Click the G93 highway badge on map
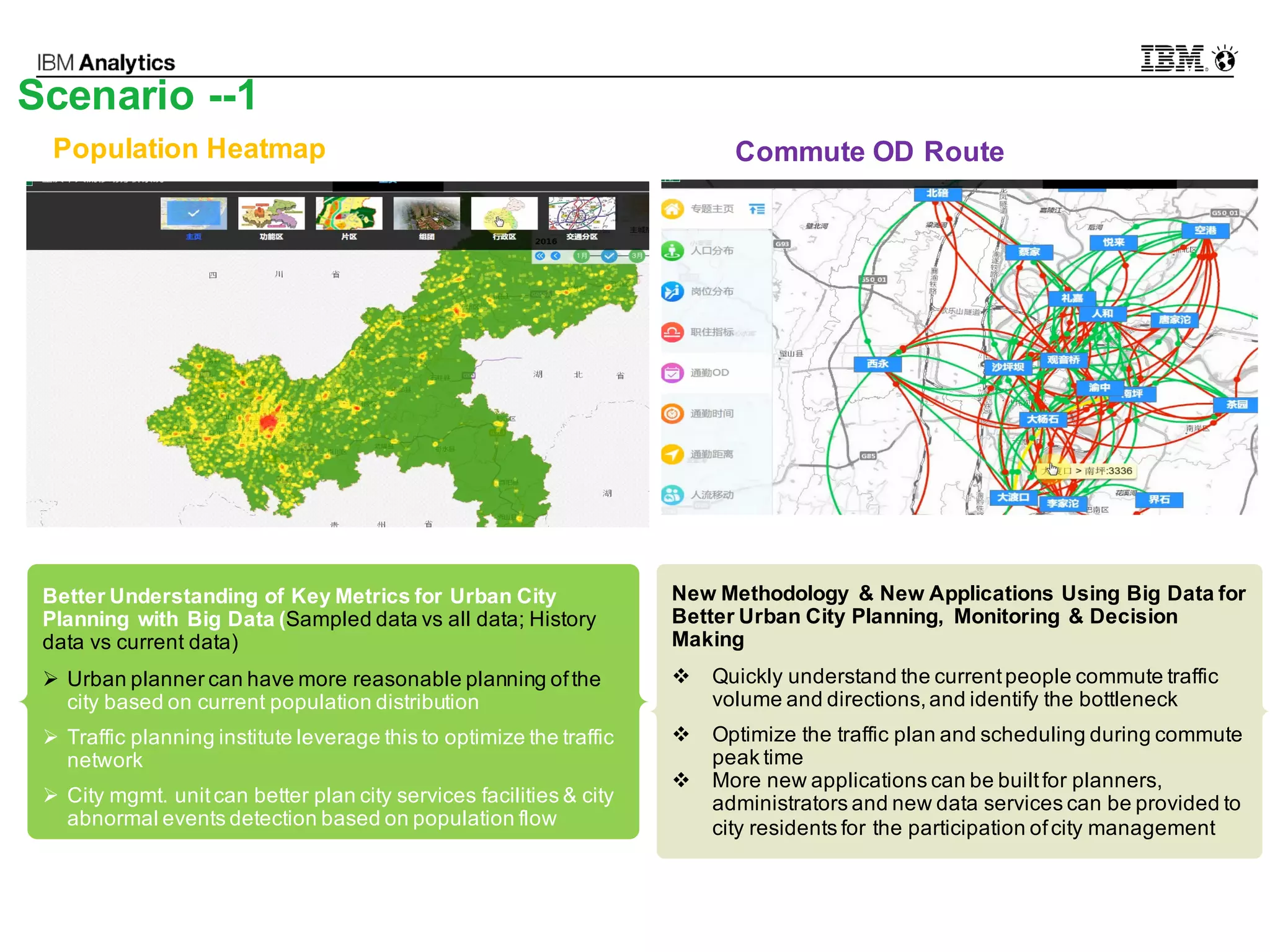Screen dimensions: 1270x952 pyautogui.click(x=782, y=244)
